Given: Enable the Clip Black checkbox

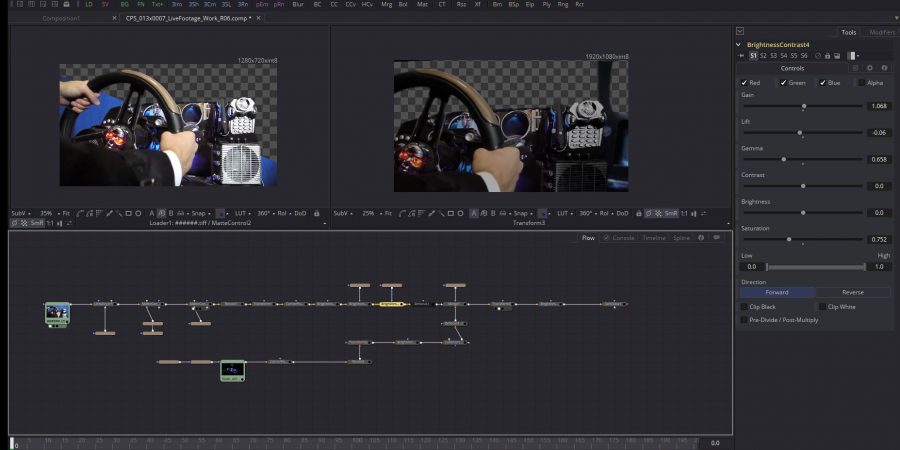Looking at the screenshot, I should pyautogui.click(x=743, y=306).
